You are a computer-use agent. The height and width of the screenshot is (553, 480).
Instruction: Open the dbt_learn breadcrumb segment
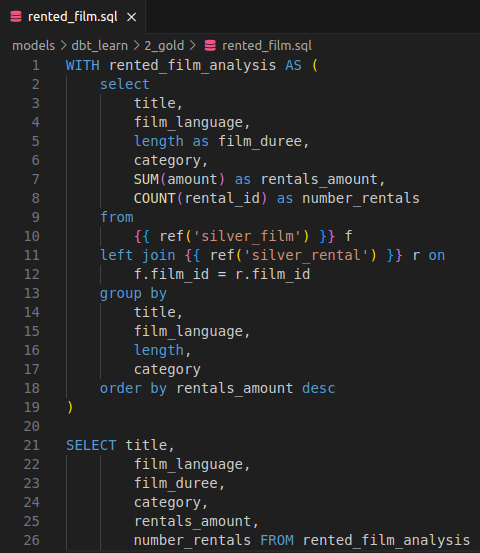coord(99,45)
